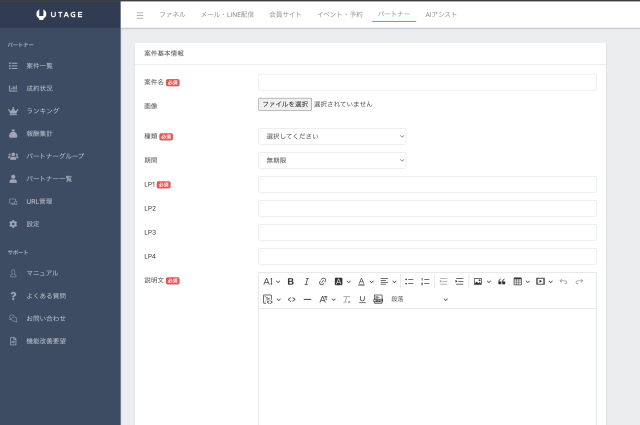Click the 案件名 input field
Viewport: 640px width, 425px height.
point(427,82)
